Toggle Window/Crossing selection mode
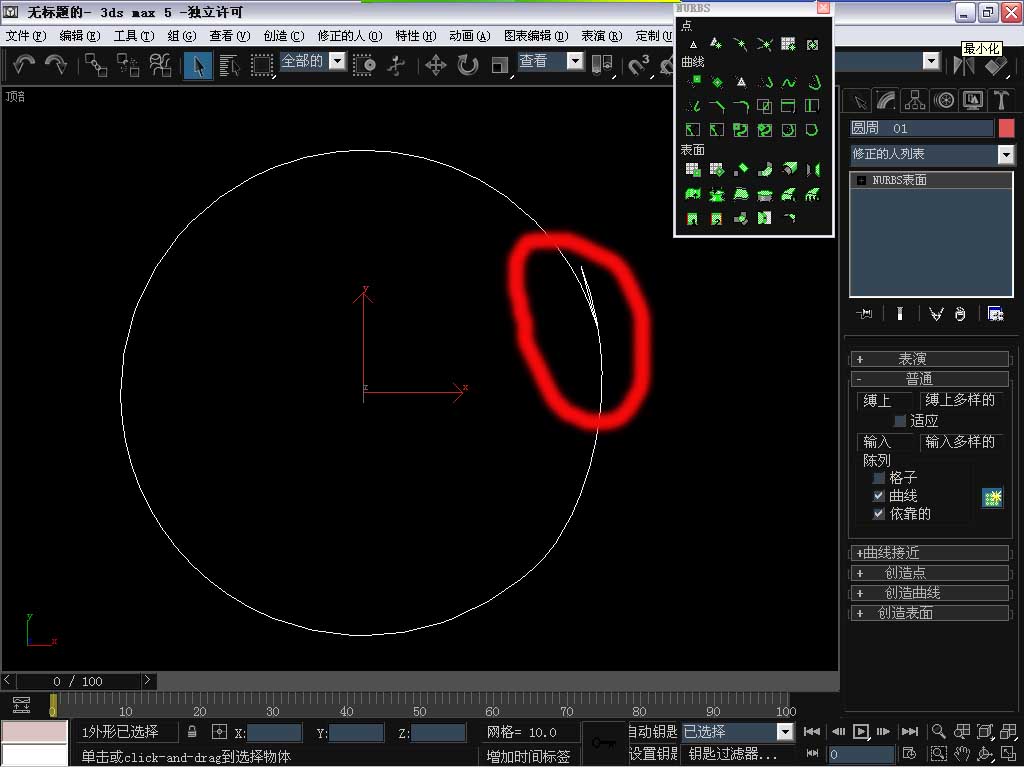 [364, 65]
